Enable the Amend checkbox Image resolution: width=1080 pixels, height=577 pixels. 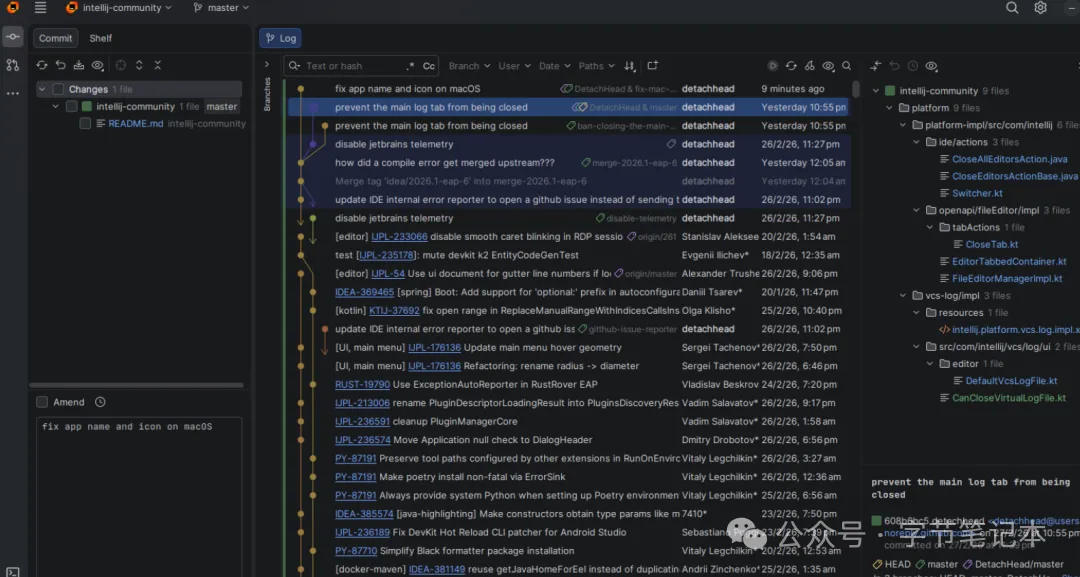coord(42,402)
